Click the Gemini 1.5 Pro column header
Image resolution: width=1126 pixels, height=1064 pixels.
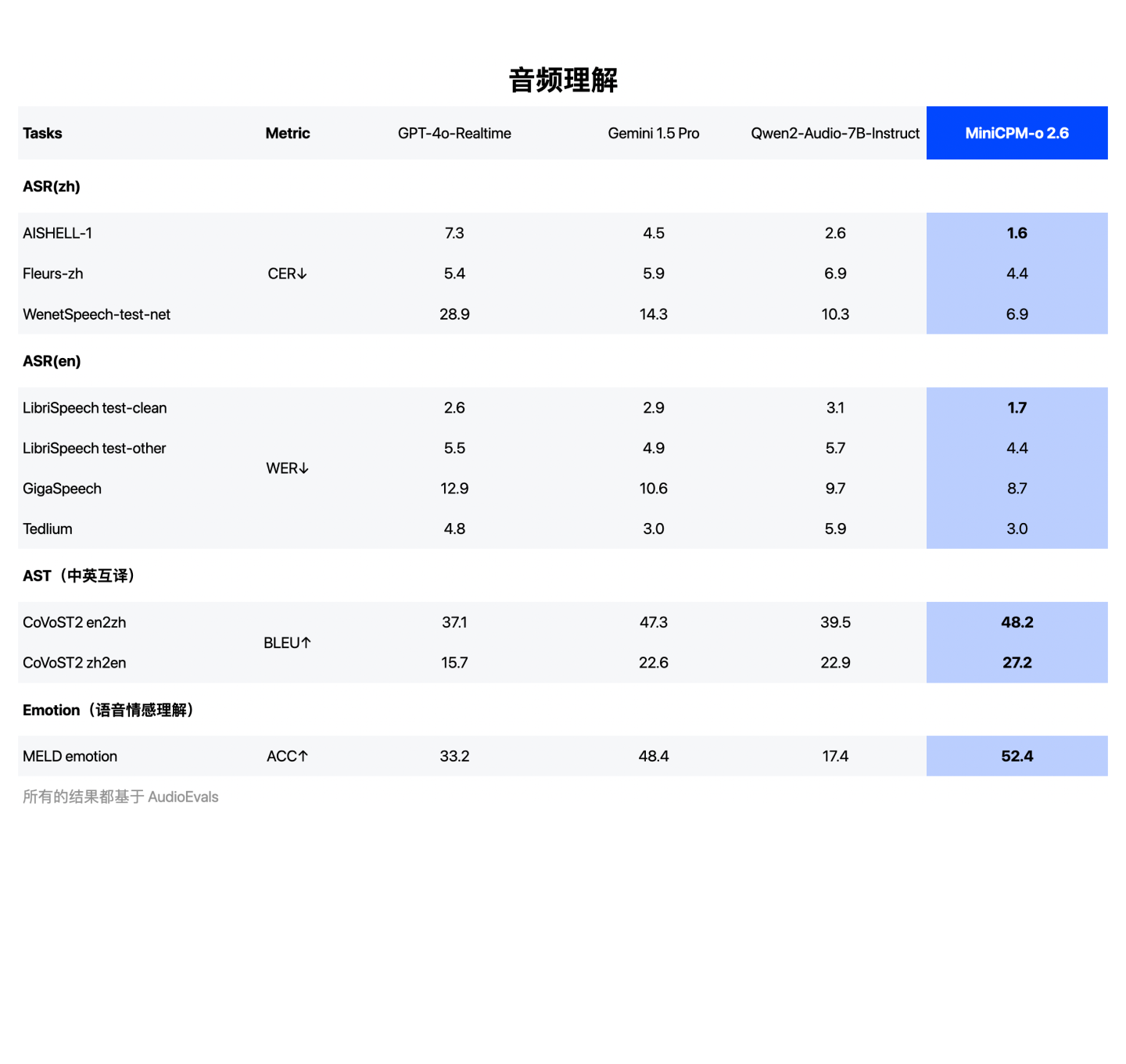(653, 133)
